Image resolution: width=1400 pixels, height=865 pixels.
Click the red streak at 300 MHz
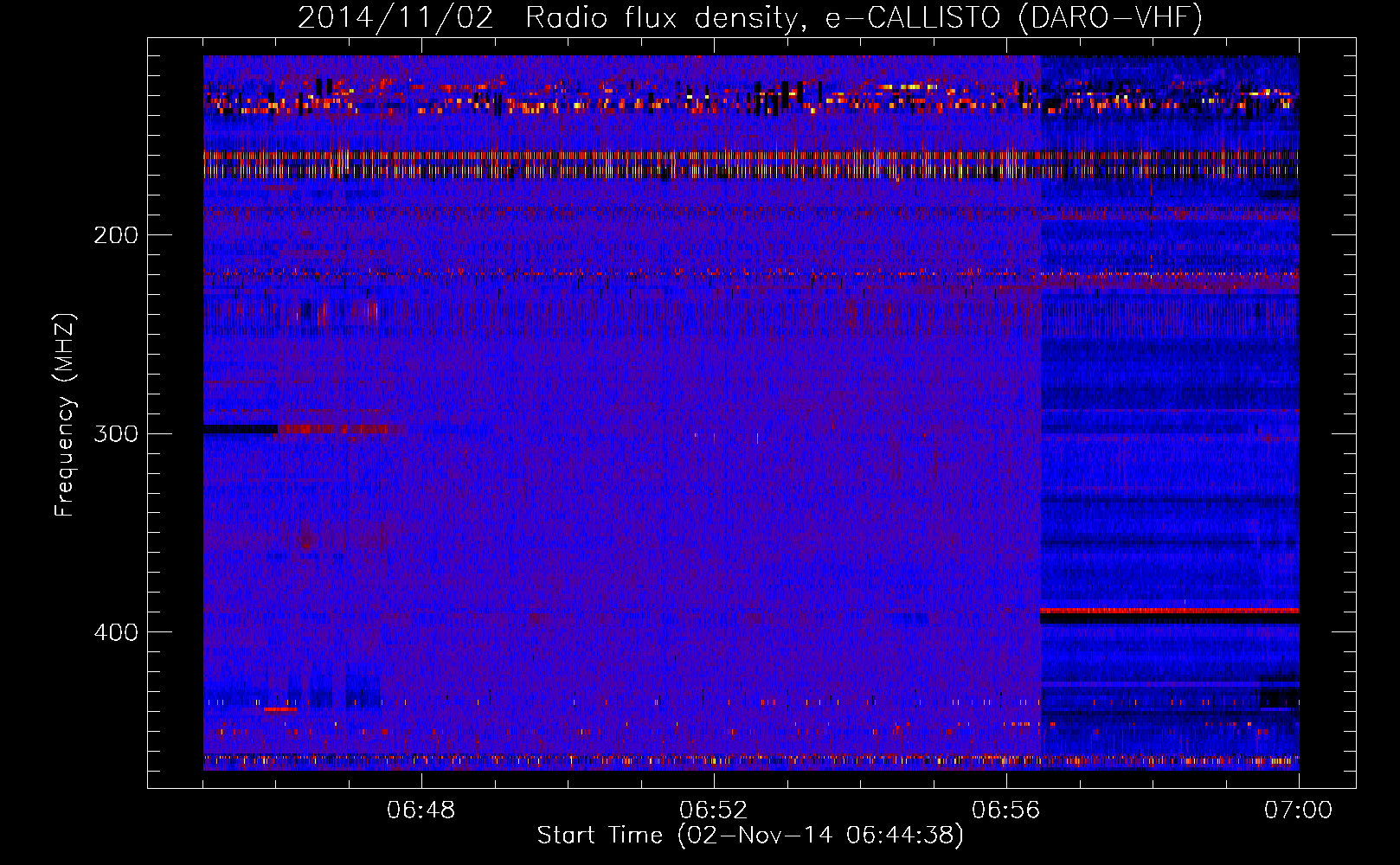pyautogui.click(x=337, y=429)
